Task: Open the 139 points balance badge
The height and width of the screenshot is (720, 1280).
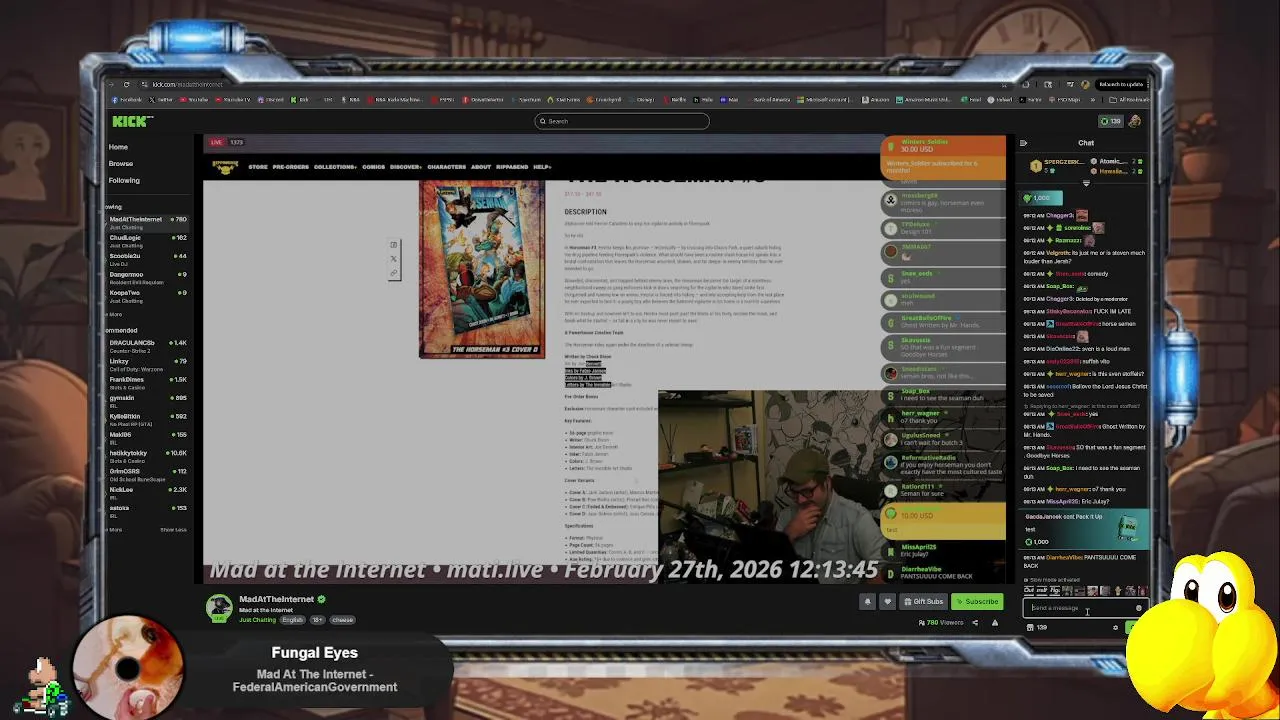Action: coord(1109,121)
